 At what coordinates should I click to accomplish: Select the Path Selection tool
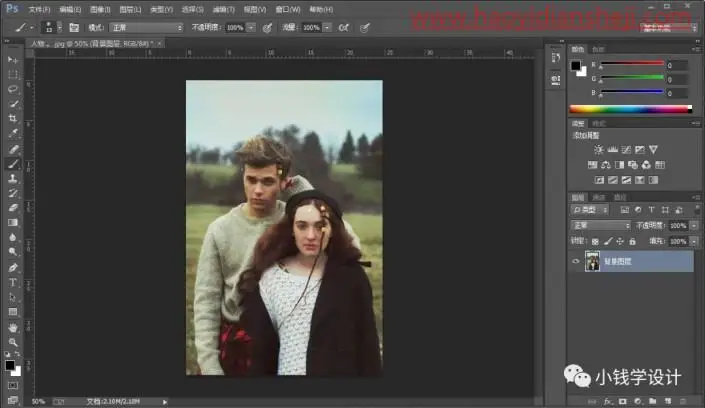[x=13, y=297]
